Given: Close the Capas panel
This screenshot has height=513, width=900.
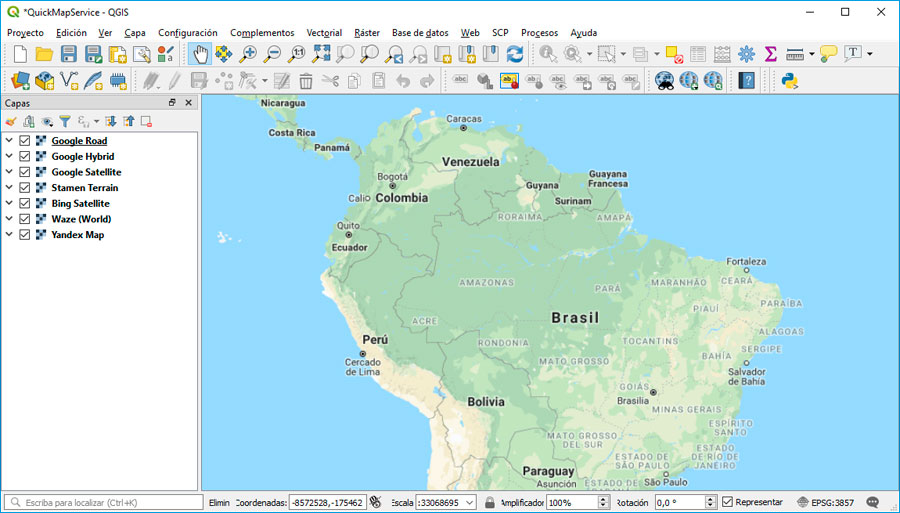Looking at the screenshot, I should pos(188,103).
